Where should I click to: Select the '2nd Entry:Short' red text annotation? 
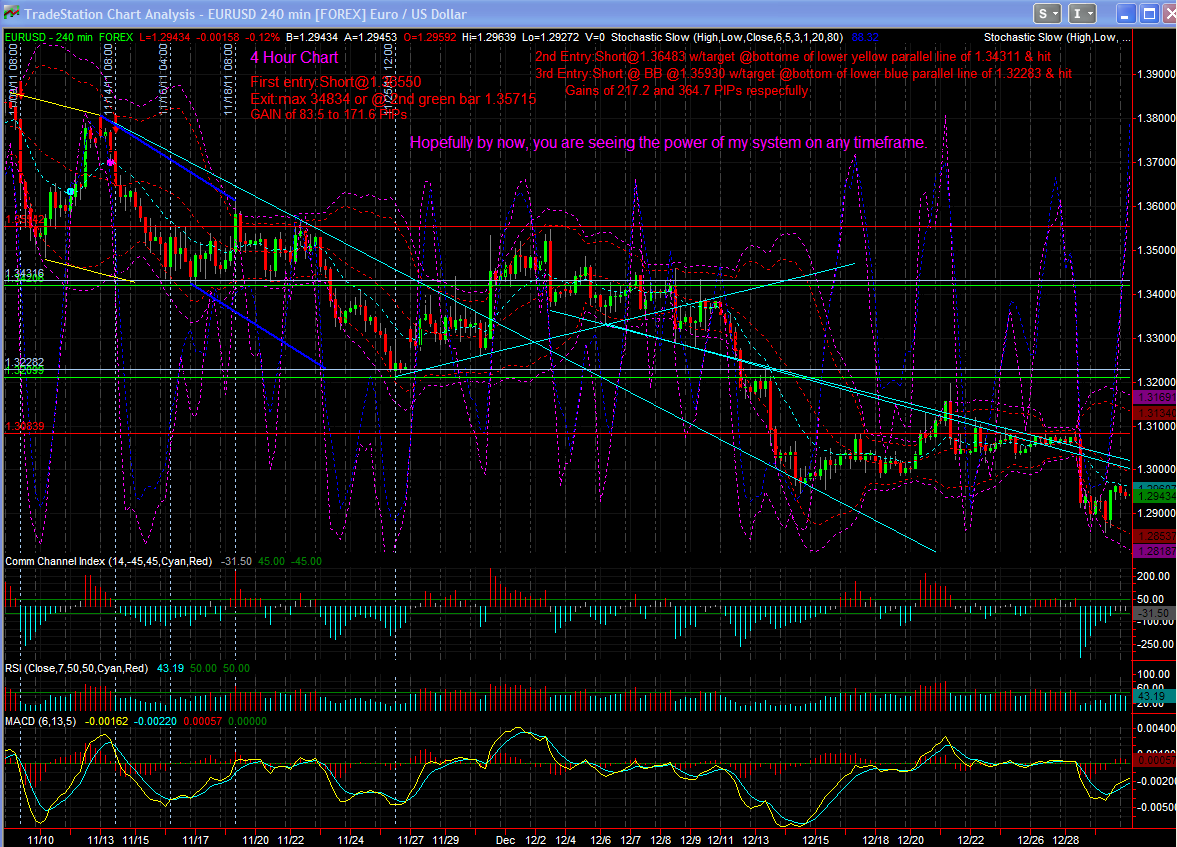pyautogui.click(x=793, y=57)
